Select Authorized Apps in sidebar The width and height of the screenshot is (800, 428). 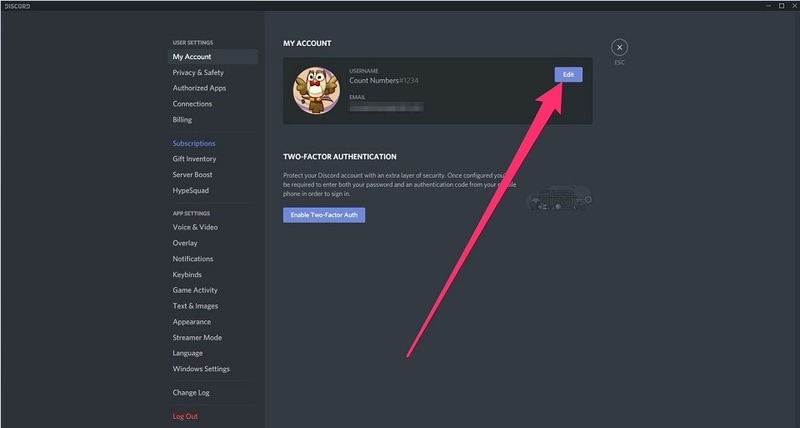tap(199, 88)
